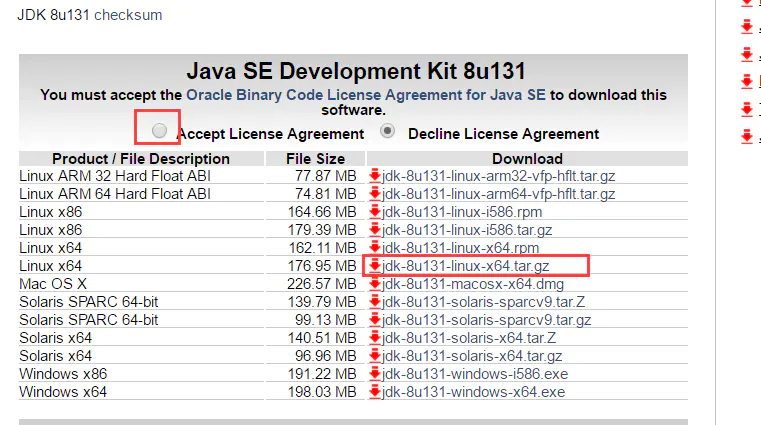Click download arrow icon for linux-x64.tar.gz

[x=375, y=266]
